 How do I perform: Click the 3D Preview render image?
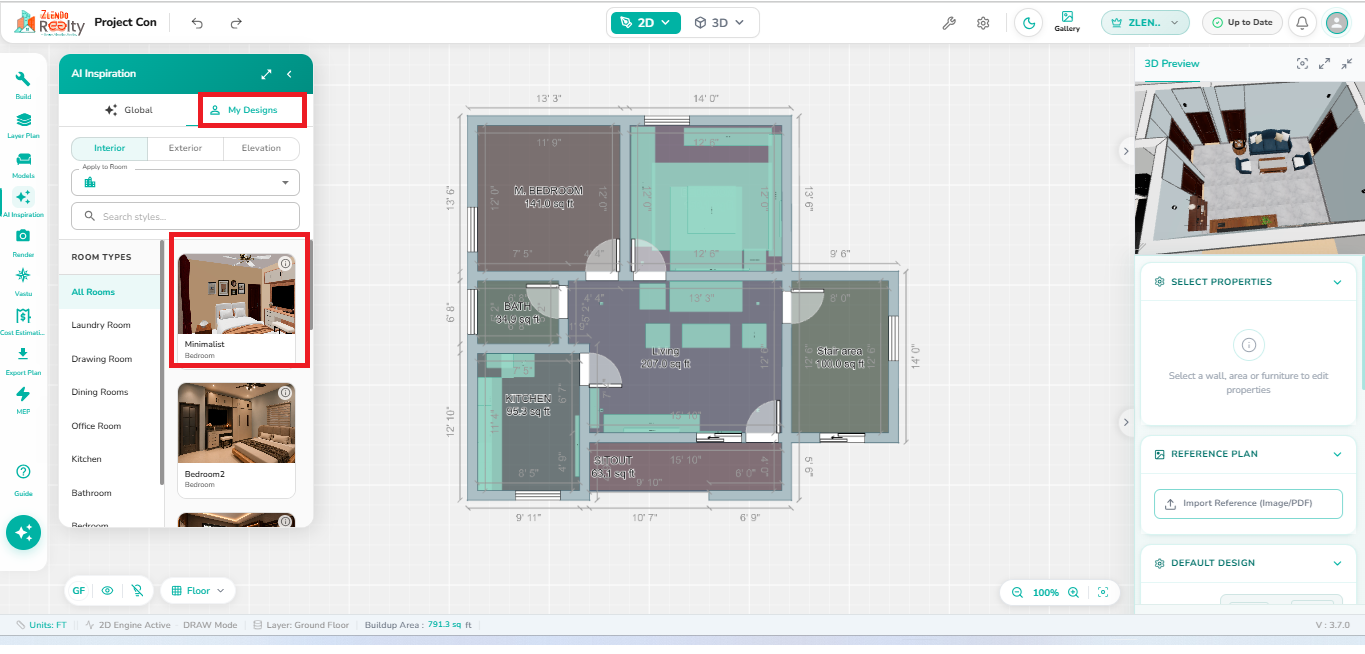click(1250, 167)
